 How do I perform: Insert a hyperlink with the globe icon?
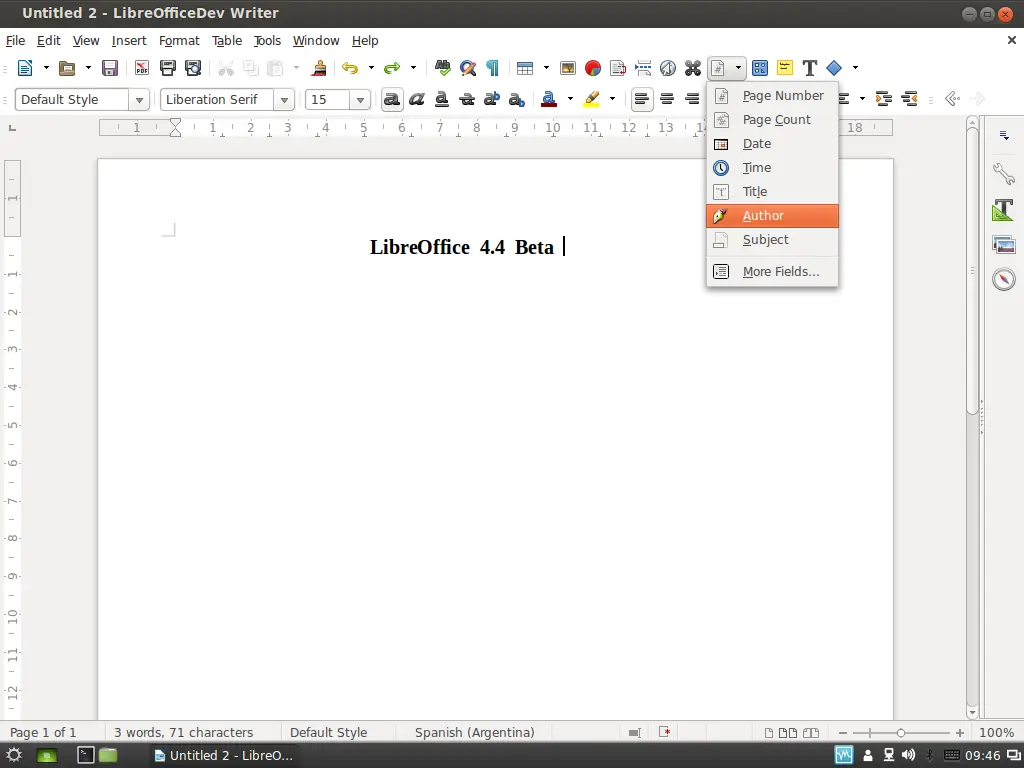pyautogui.click(x=667, y=68)
